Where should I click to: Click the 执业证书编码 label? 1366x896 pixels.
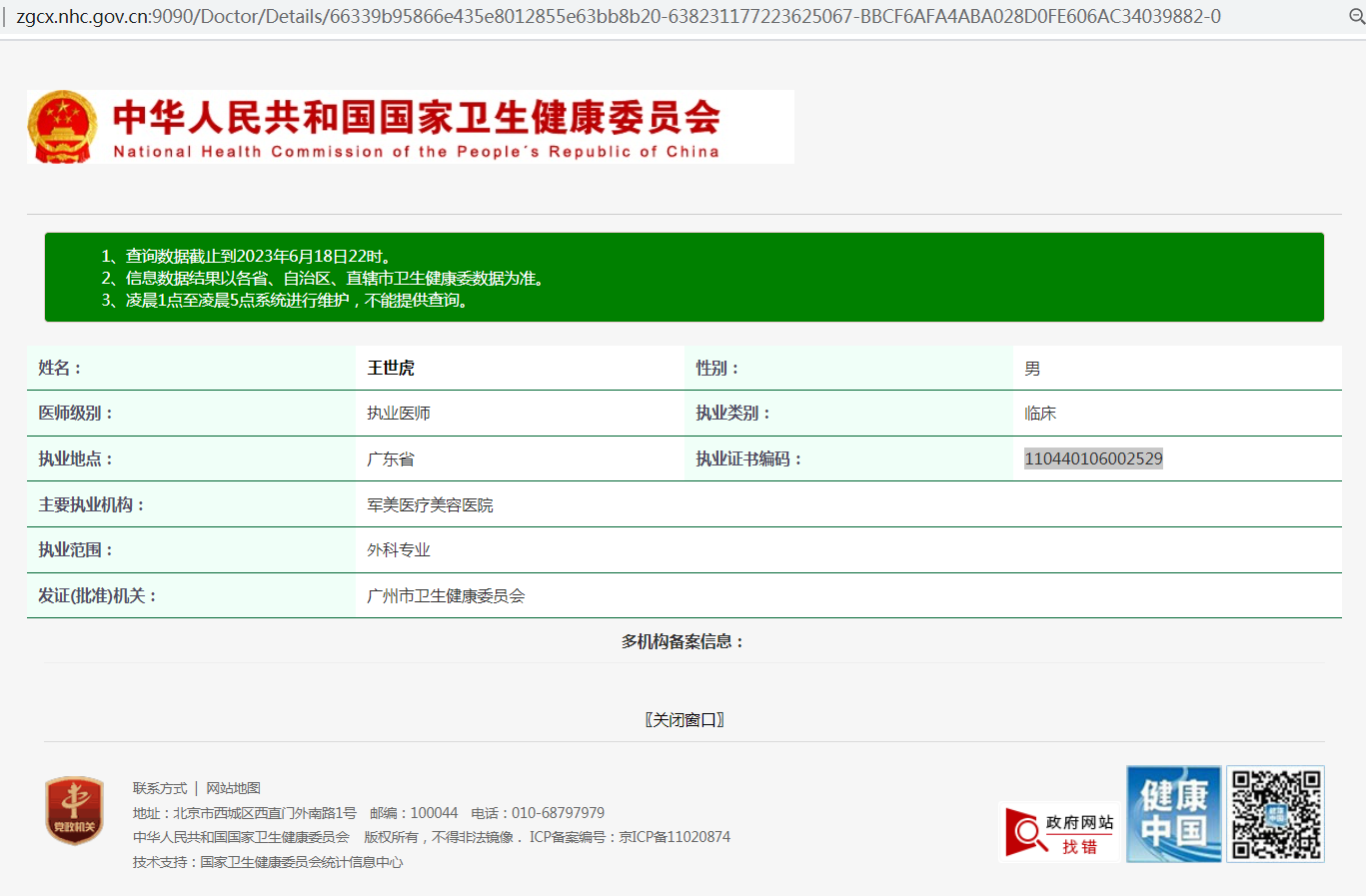click(x=749, y=458)
